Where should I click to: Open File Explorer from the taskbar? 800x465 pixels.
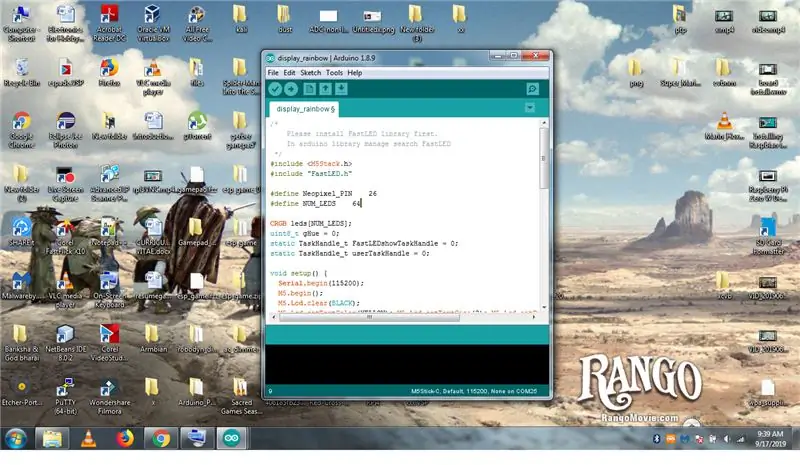coord(52,438)
